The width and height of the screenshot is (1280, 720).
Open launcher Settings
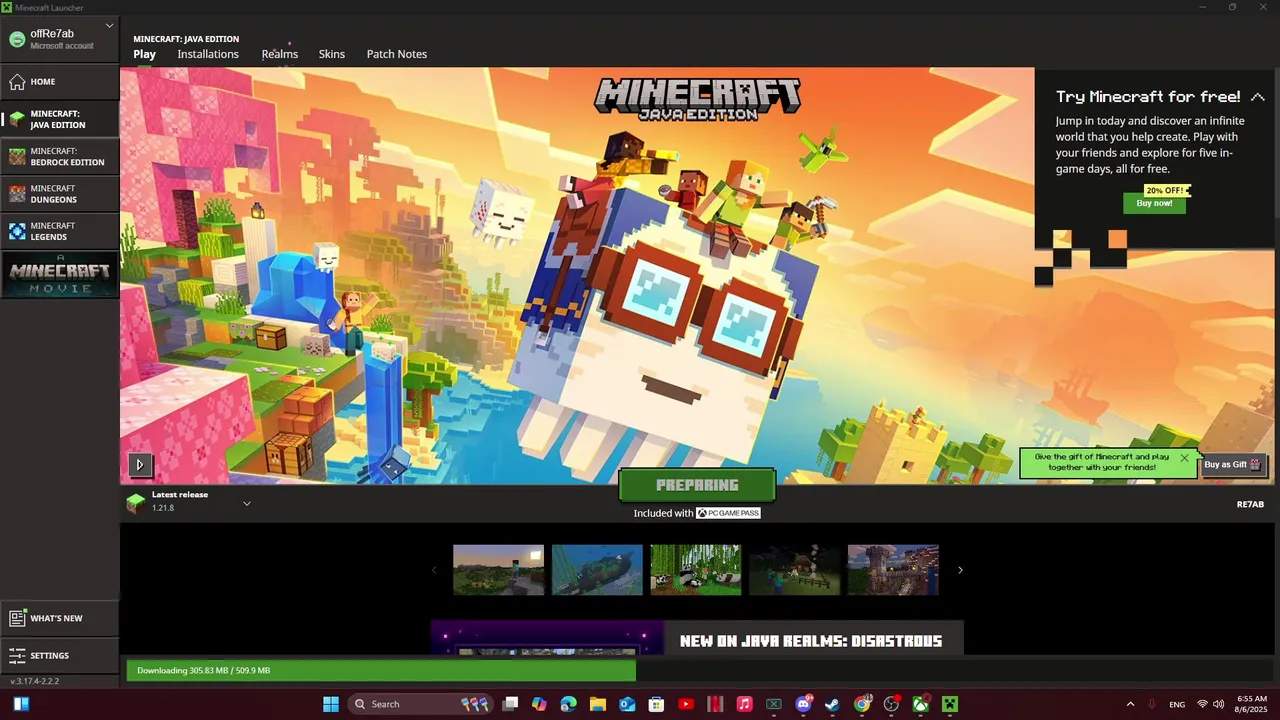[59, 656]
